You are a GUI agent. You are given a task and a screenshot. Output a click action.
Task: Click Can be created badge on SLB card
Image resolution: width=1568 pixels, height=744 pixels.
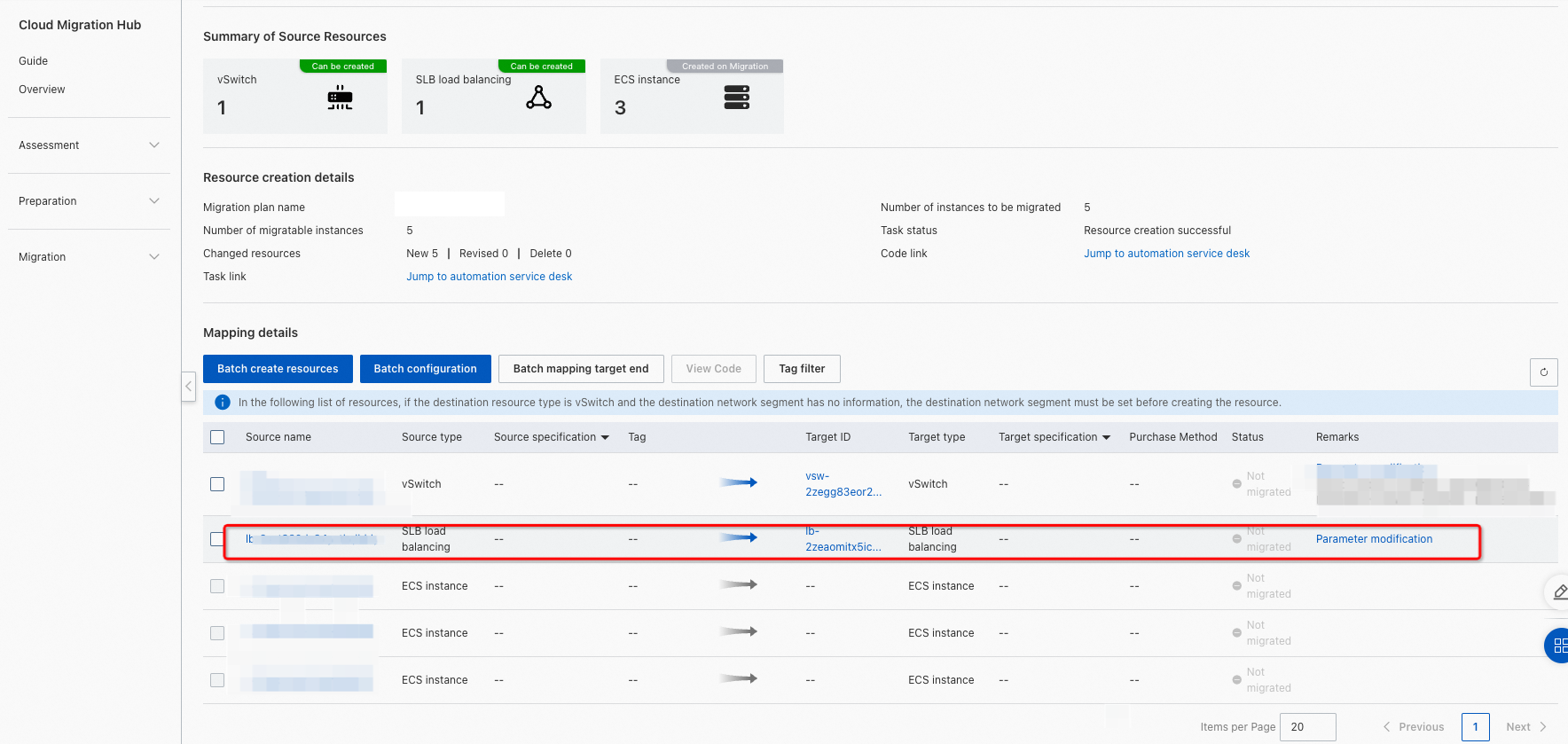click(542, 67)
